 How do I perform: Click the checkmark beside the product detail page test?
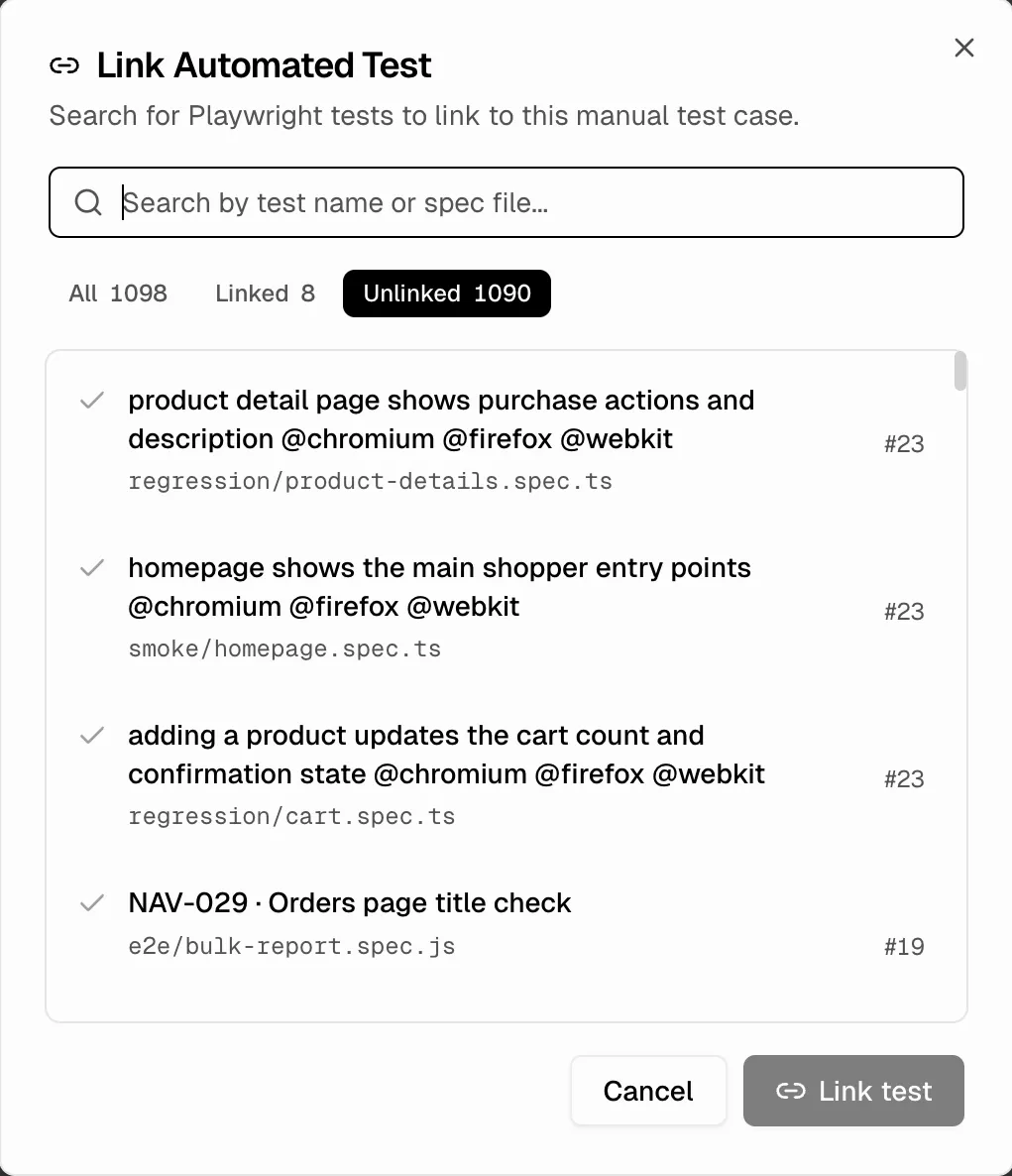(x=90, y=401)
